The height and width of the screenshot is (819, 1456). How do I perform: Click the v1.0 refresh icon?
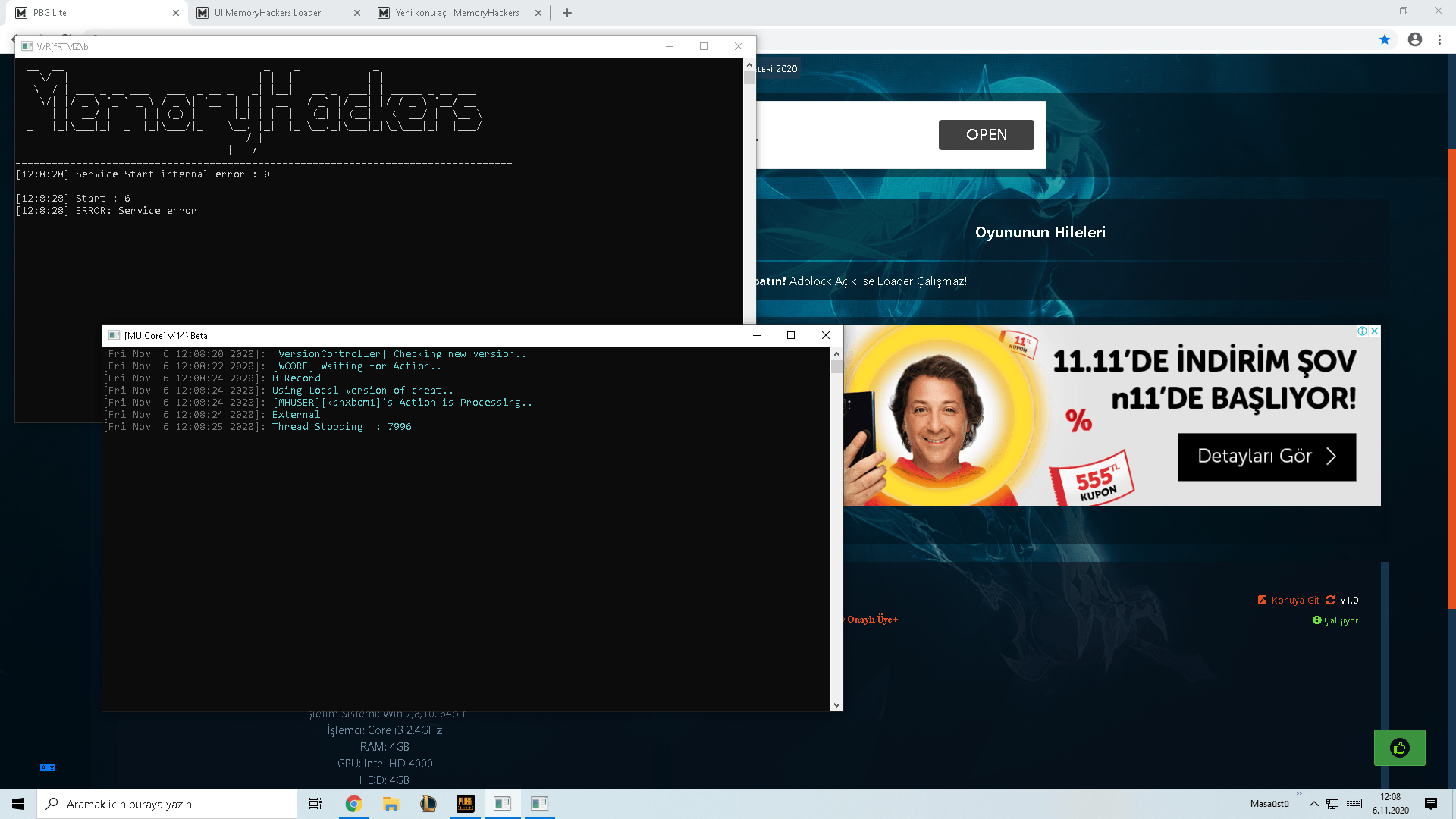[x=1331, y=601]
